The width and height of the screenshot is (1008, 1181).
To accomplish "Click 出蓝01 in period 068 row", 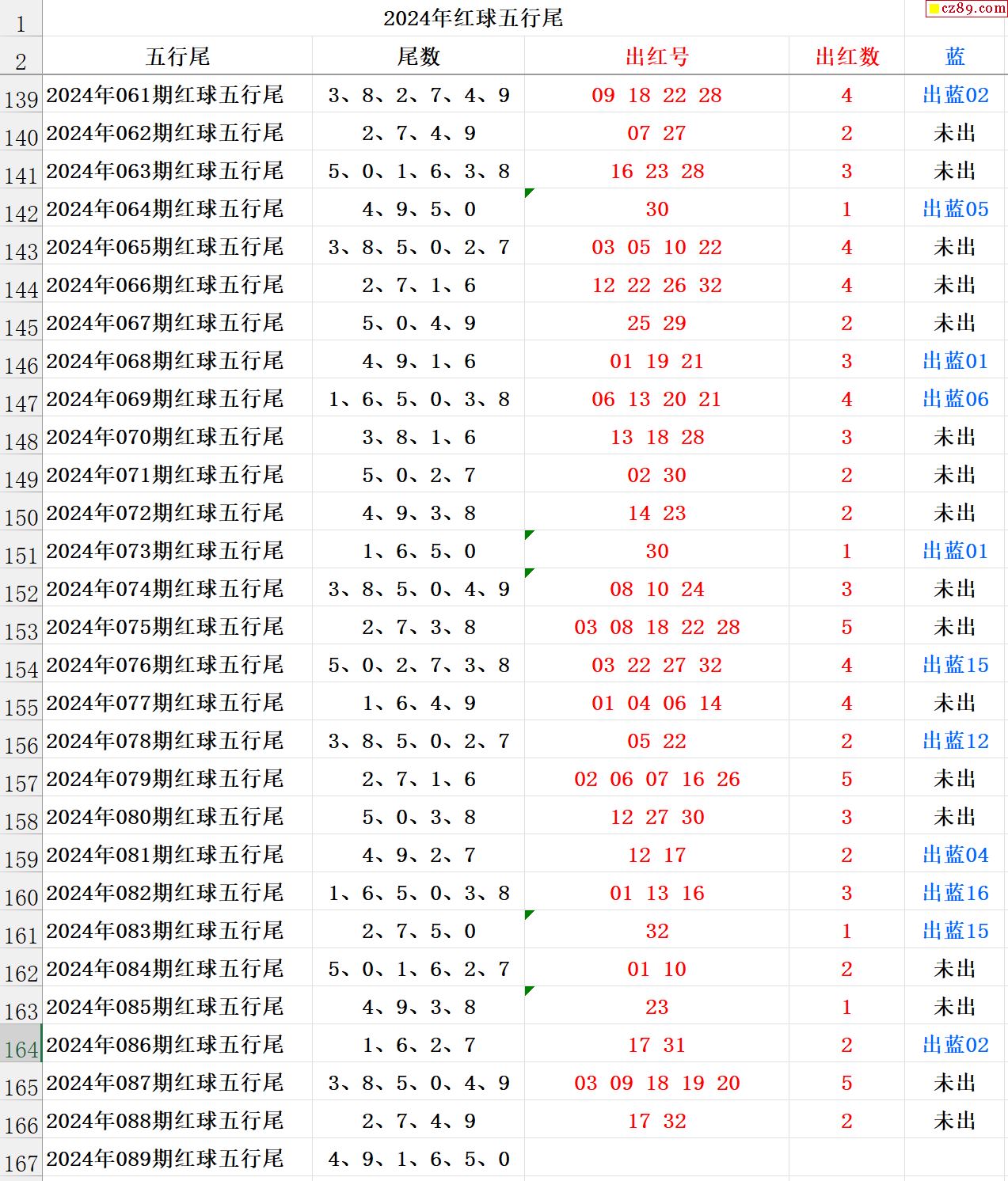I will [x=955, y=361].
